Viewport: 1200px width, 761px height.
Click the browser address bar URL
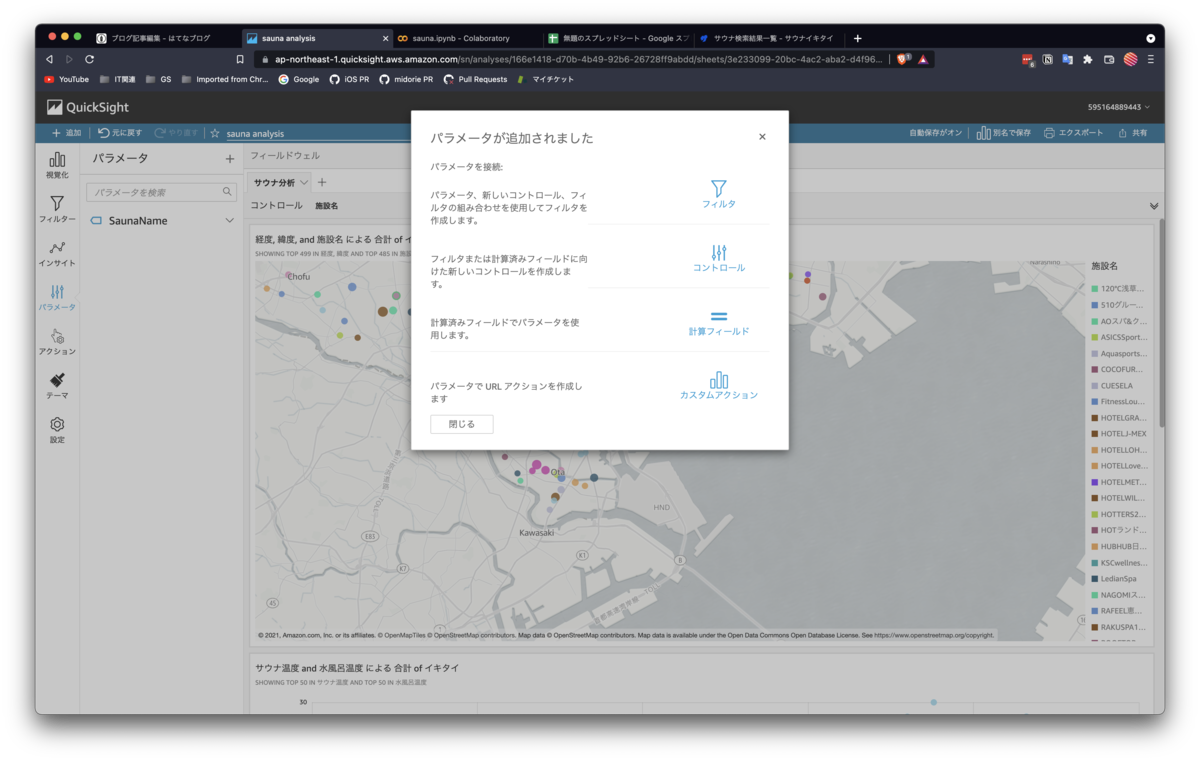(x=579, y=59)
